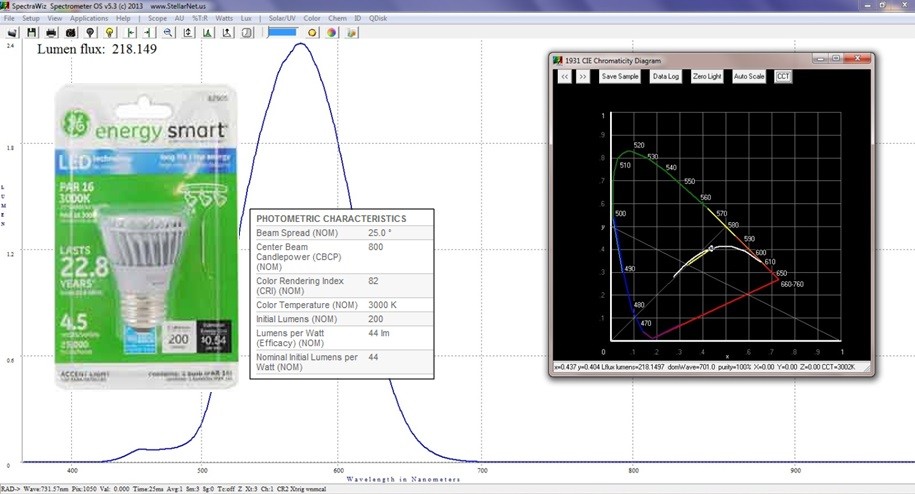
Task: Click the yellow light bulb reference icon
Action: point(110,33)
